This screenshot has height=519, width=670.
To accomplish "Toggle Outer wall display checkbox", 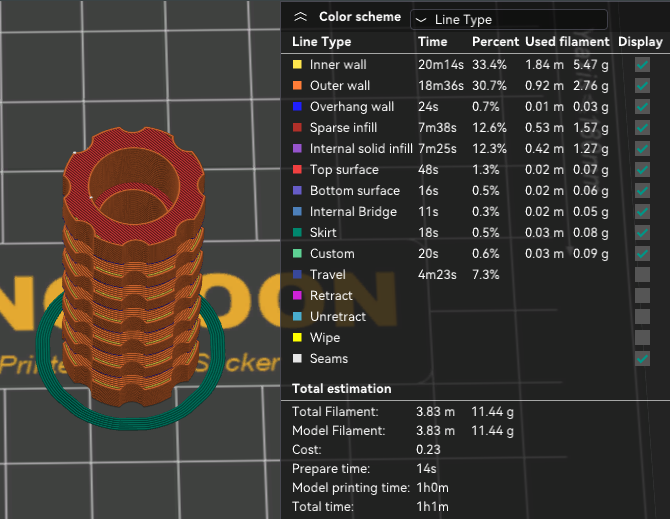I will coord(642,86).
